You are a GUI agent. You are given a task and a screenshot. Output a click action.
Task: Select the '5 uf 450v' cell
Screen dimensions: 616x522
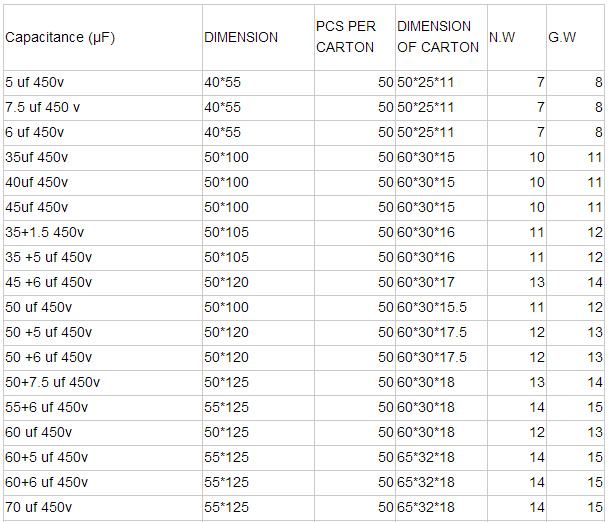pos(103,83)
